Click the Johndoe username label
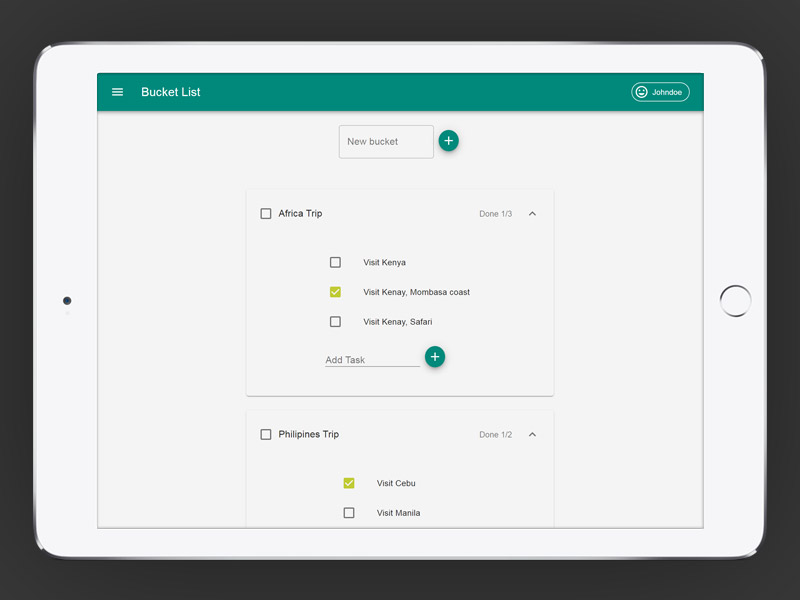800x600 pixels. tap(667, 92)
